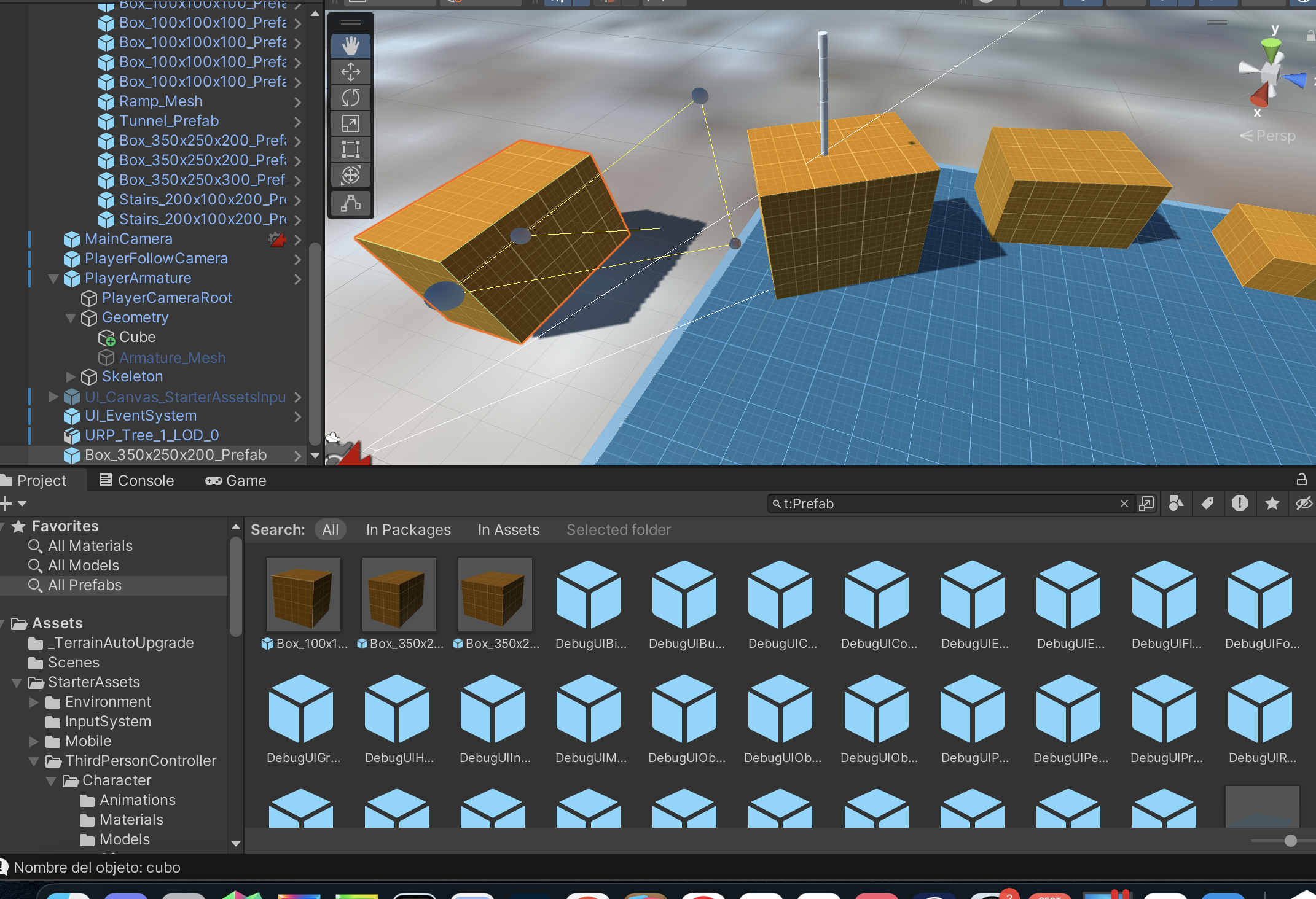Filter search to In Assets

[x=508, y=530]
